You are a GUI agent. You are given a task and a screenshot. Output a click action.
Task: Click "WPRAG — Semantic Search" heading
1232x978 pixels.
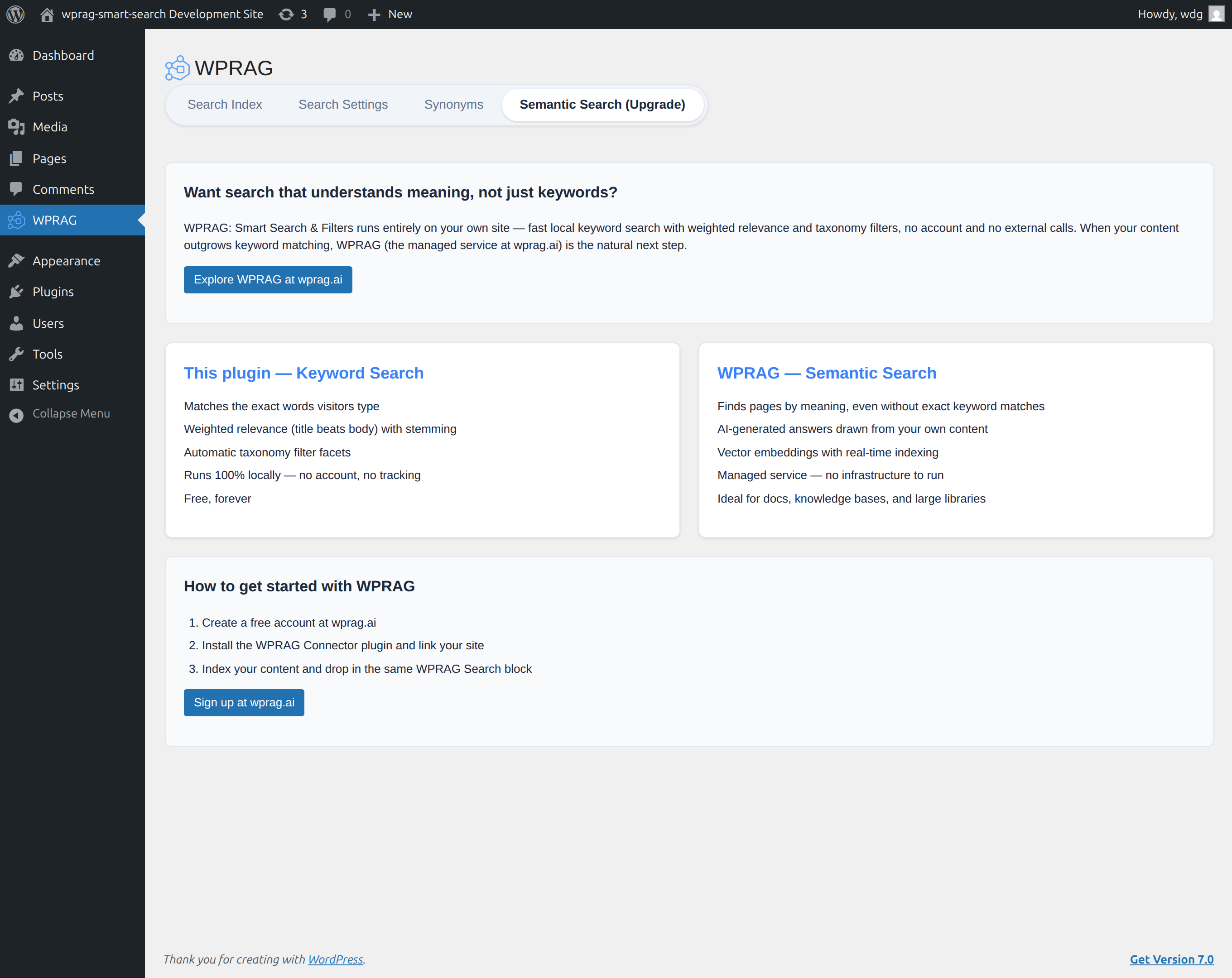tap(827, 373)
